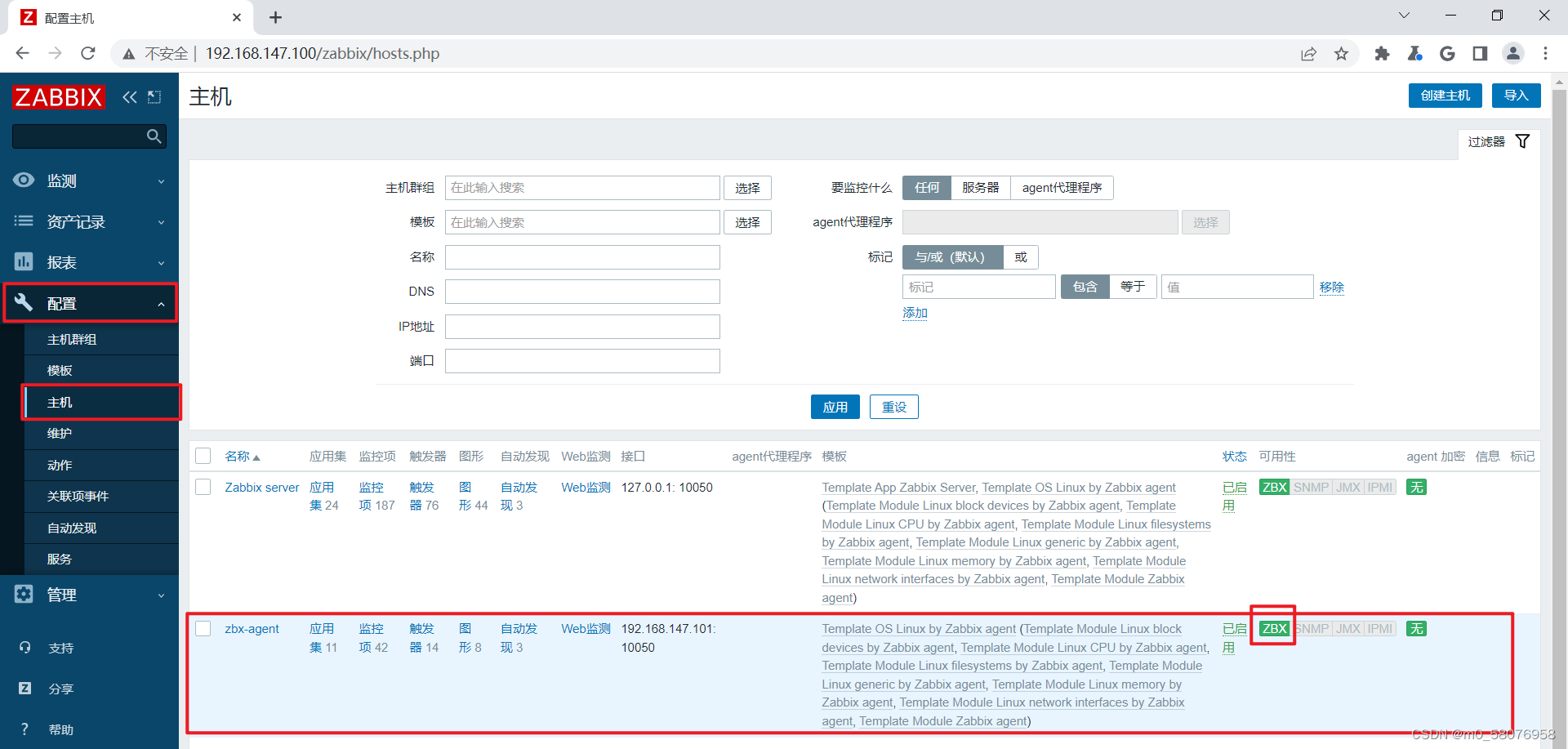Bookmark this page with star icon
Image resolution: width=1568 pixels, height=749 pixels.
1341,53
